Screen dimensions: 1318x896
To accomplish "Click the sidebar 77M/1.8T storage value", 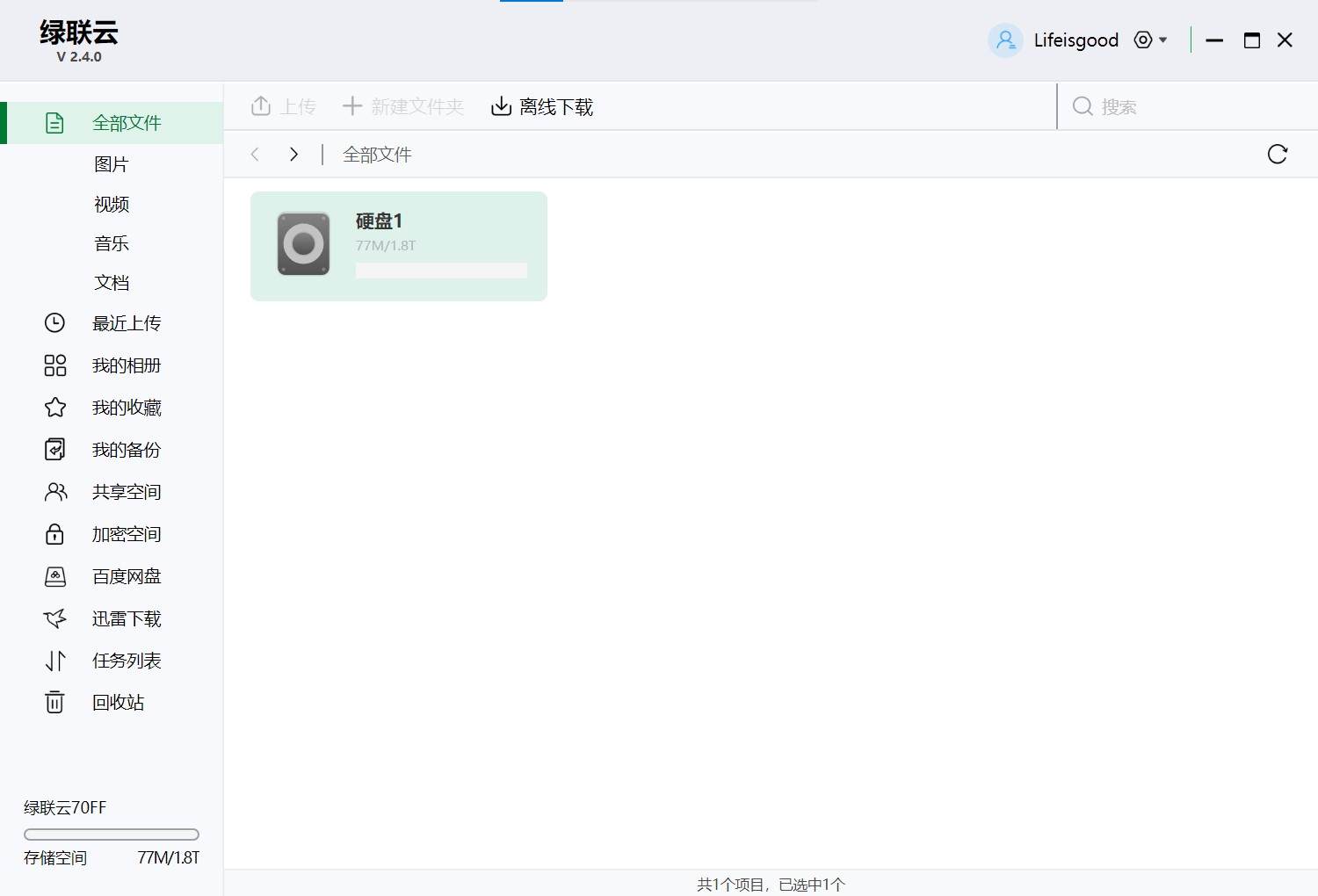I will click(169, 857).
